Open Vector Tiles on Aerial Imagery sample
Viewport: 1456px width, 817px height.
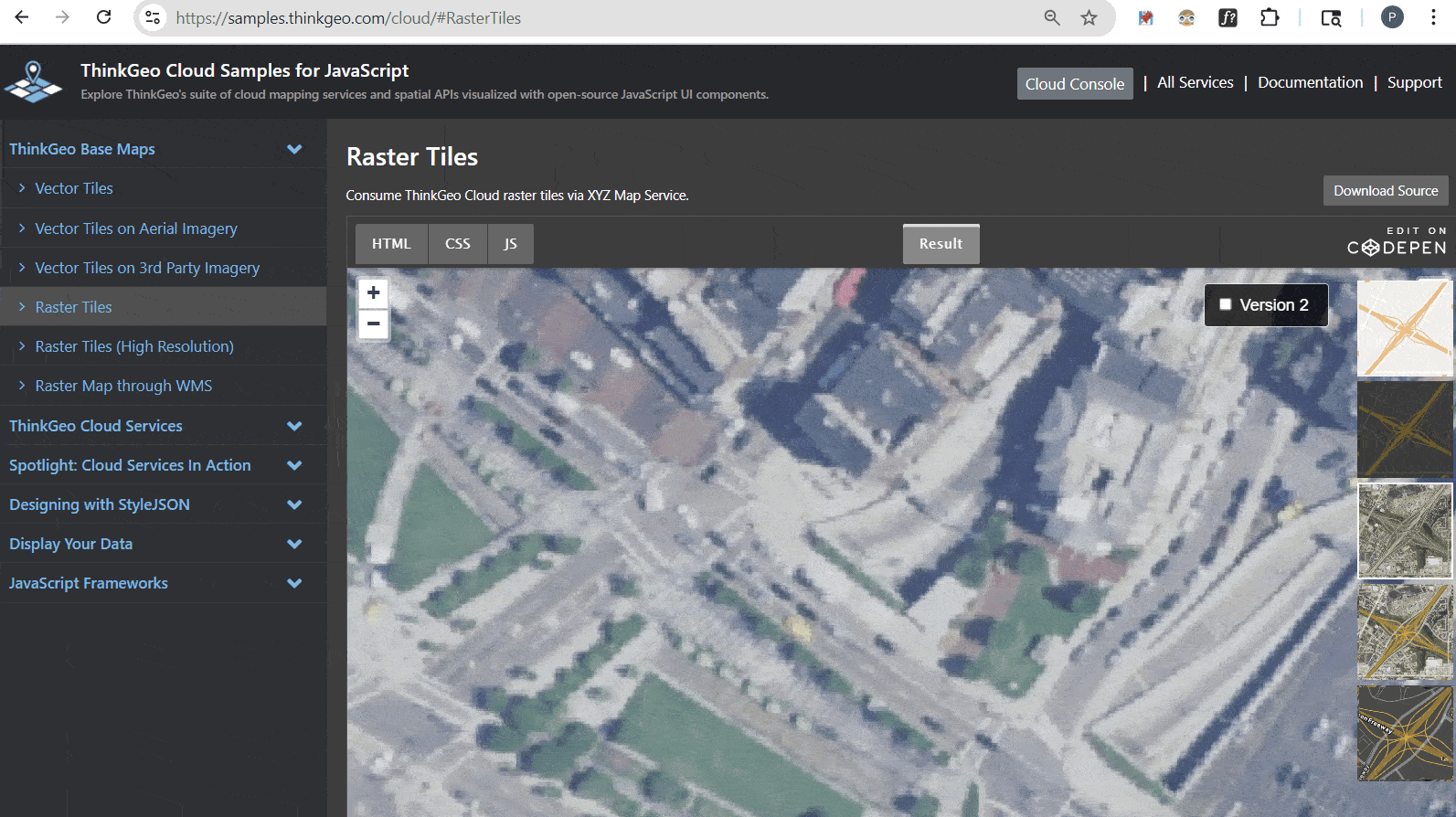pyautogui.click(x=136, y=228)
